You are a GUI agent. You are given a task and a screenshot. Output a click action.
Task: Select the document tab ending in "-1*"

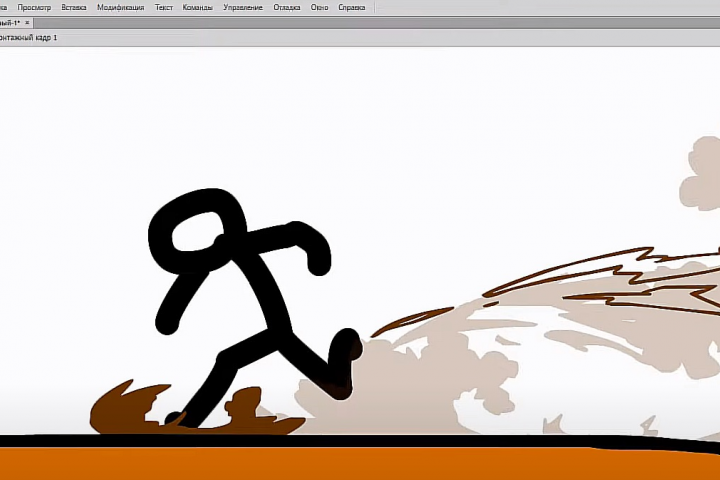(x=10, y=23)
